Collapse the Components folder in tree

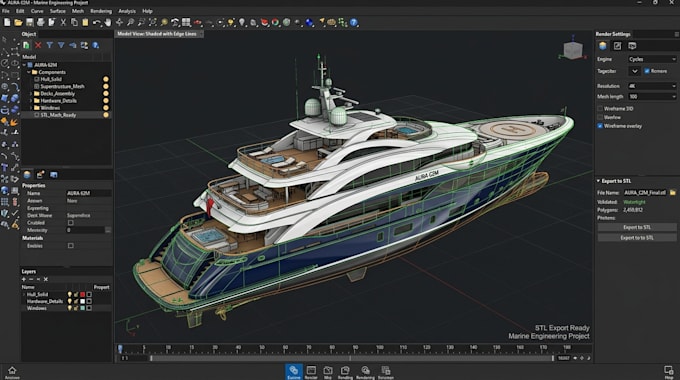click(29, 72)
